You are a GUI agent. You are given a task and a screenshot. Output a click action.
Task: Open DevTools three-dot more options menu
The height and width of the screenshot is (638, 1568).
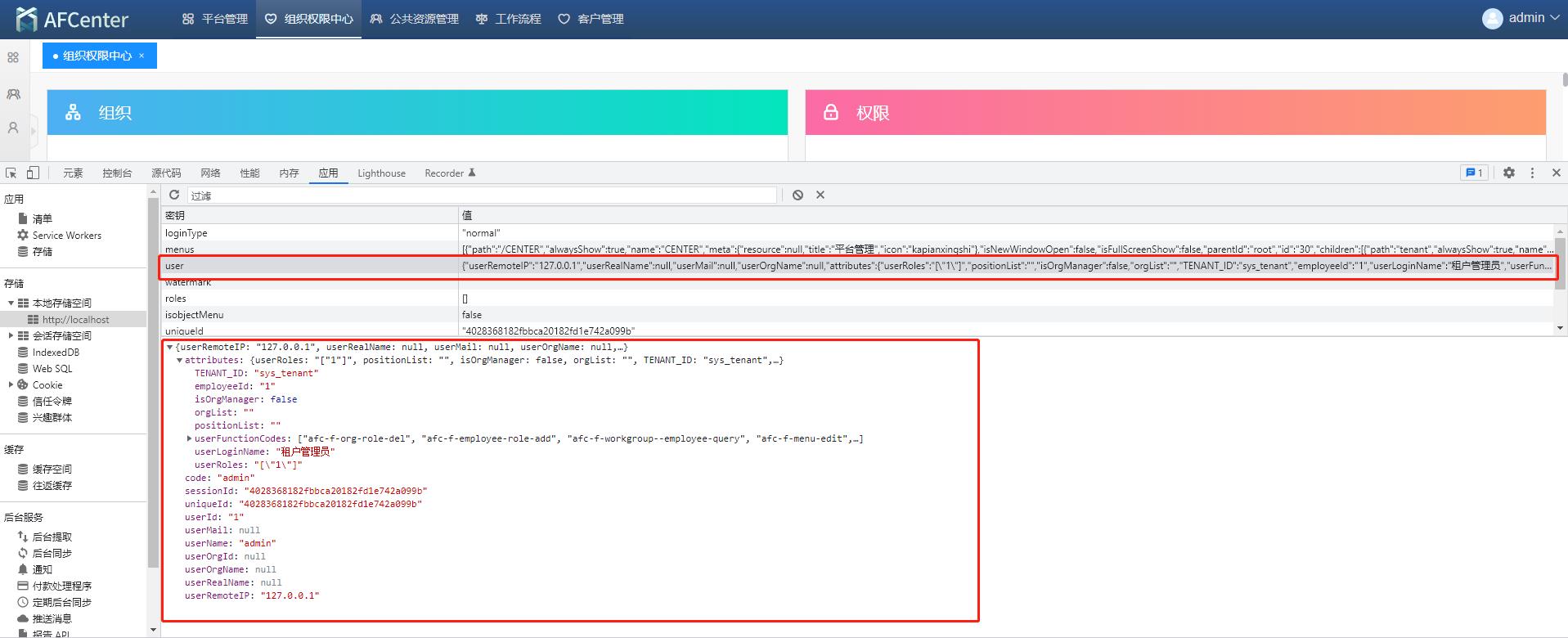(x=1533, y=173)
